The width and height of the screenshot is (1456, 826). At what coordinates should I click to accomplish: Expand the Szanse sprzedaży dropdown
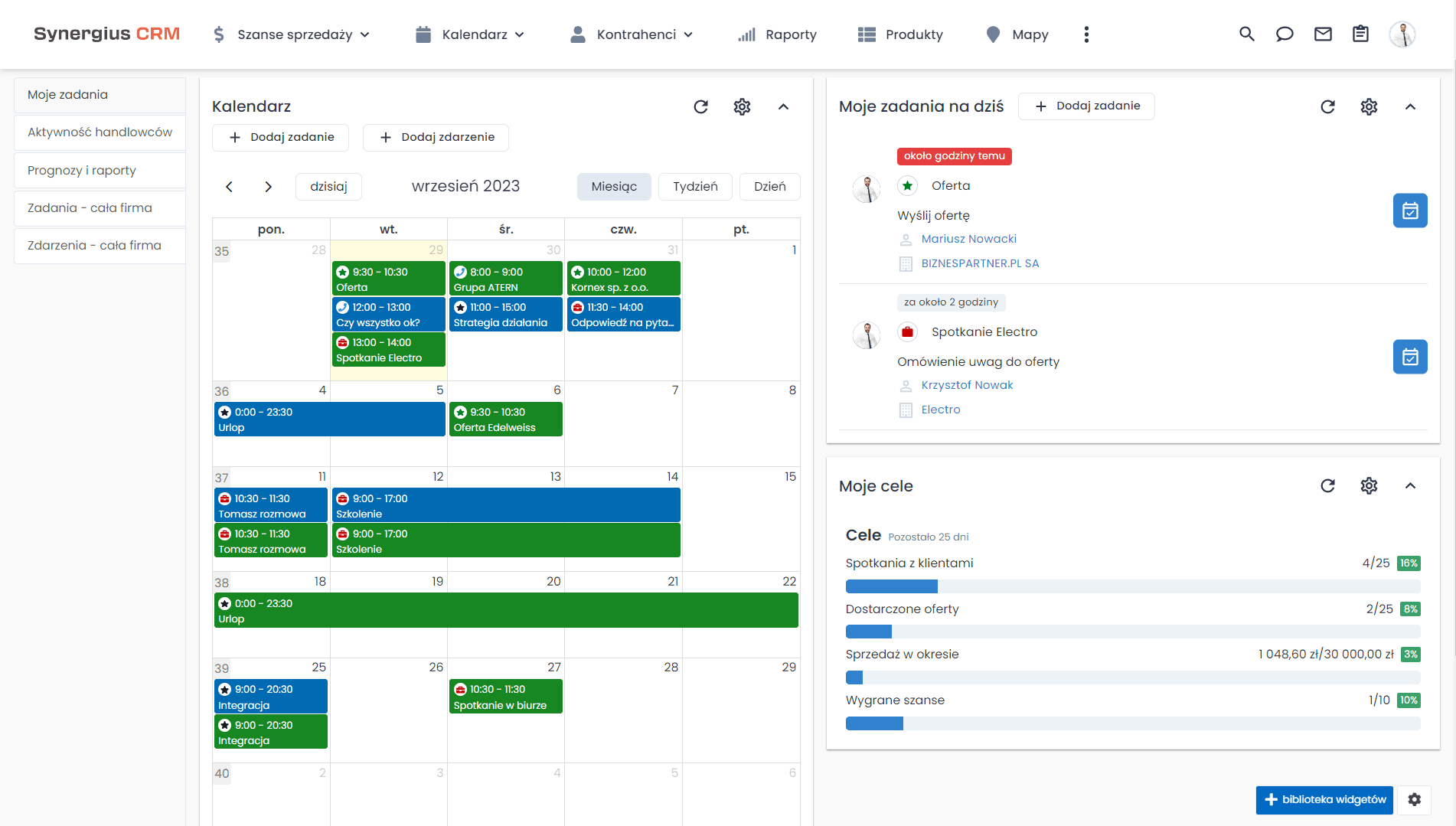tap(292, 34)
